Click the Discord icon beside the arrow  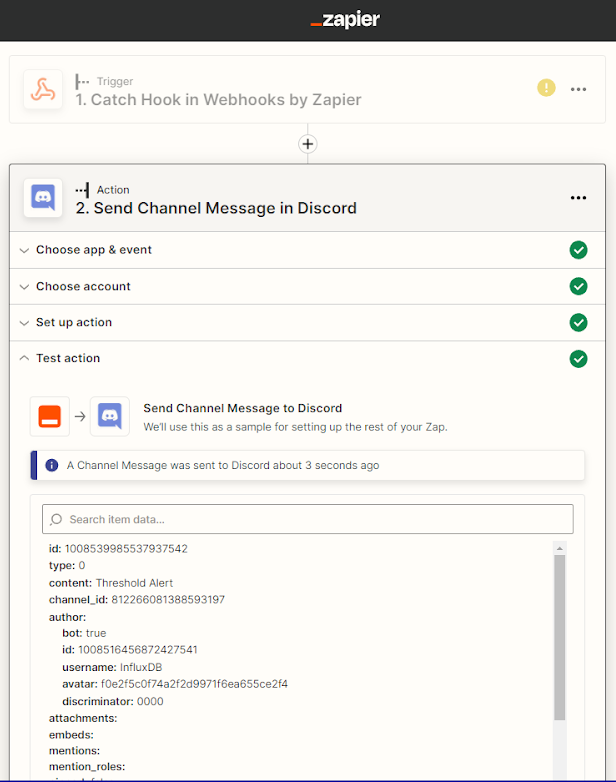point(110,416)
